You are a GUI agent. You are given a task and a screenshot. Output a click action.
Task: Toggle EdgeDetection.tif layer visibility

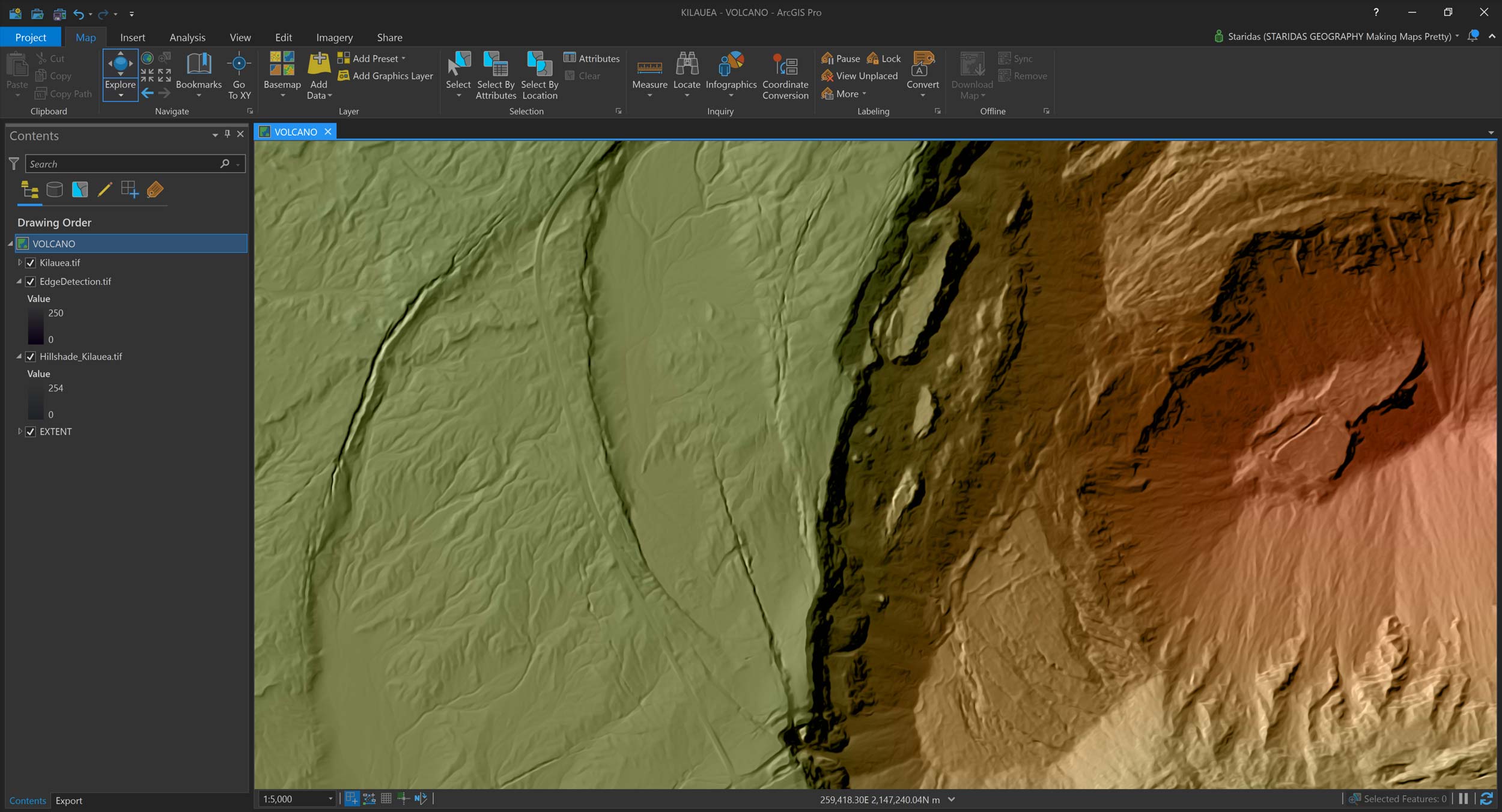point(31,281)
